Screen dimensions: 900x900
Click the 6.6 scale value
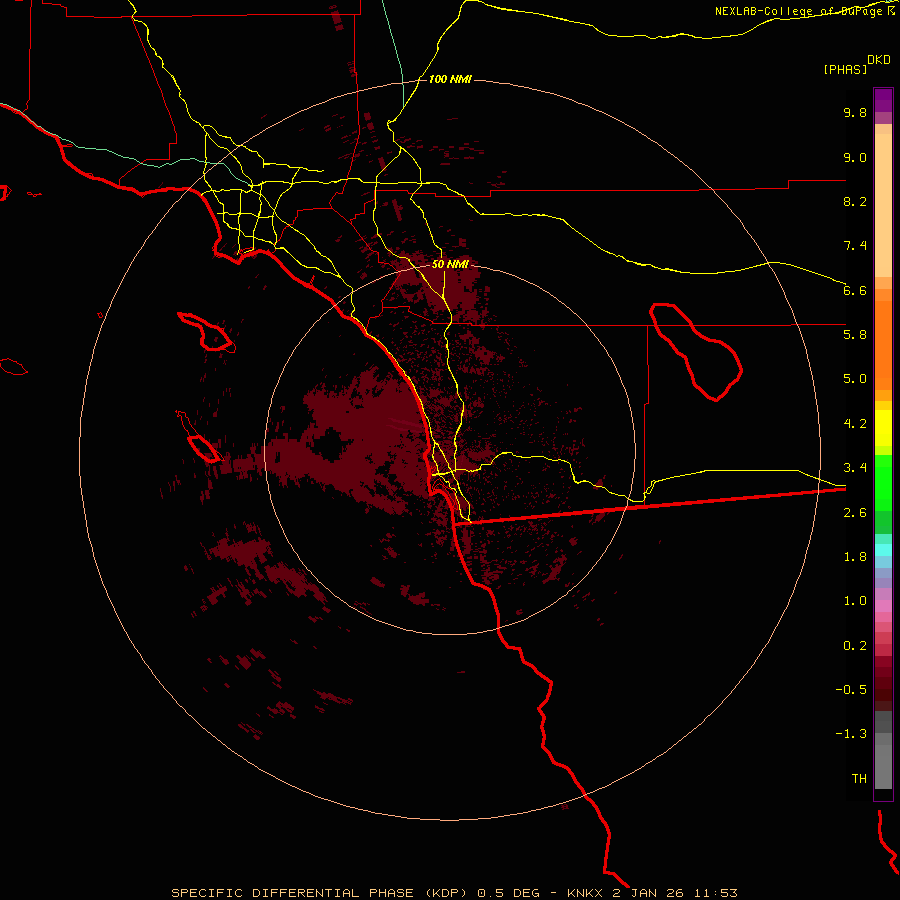[855, 290]
